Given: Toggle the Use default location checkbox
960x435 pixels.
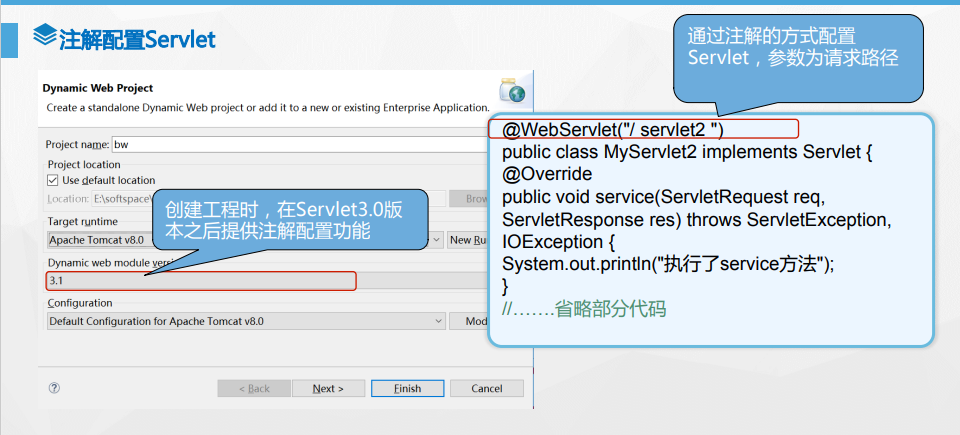Looking at the screenshot, I should [53, 180].
